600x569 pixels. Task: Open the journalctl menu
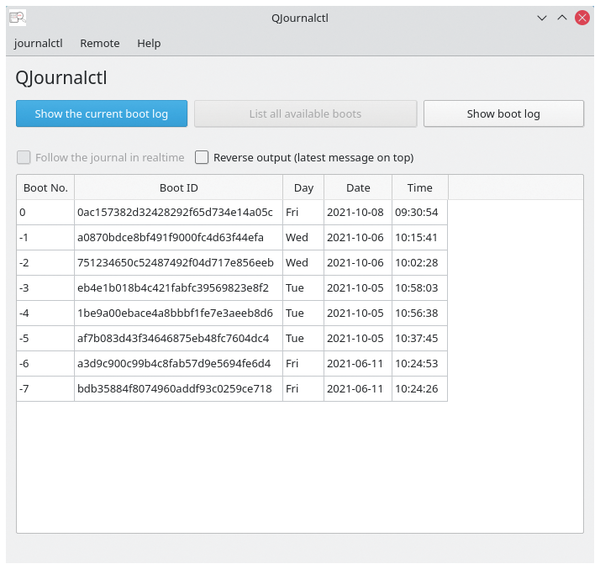click(38, 43)
